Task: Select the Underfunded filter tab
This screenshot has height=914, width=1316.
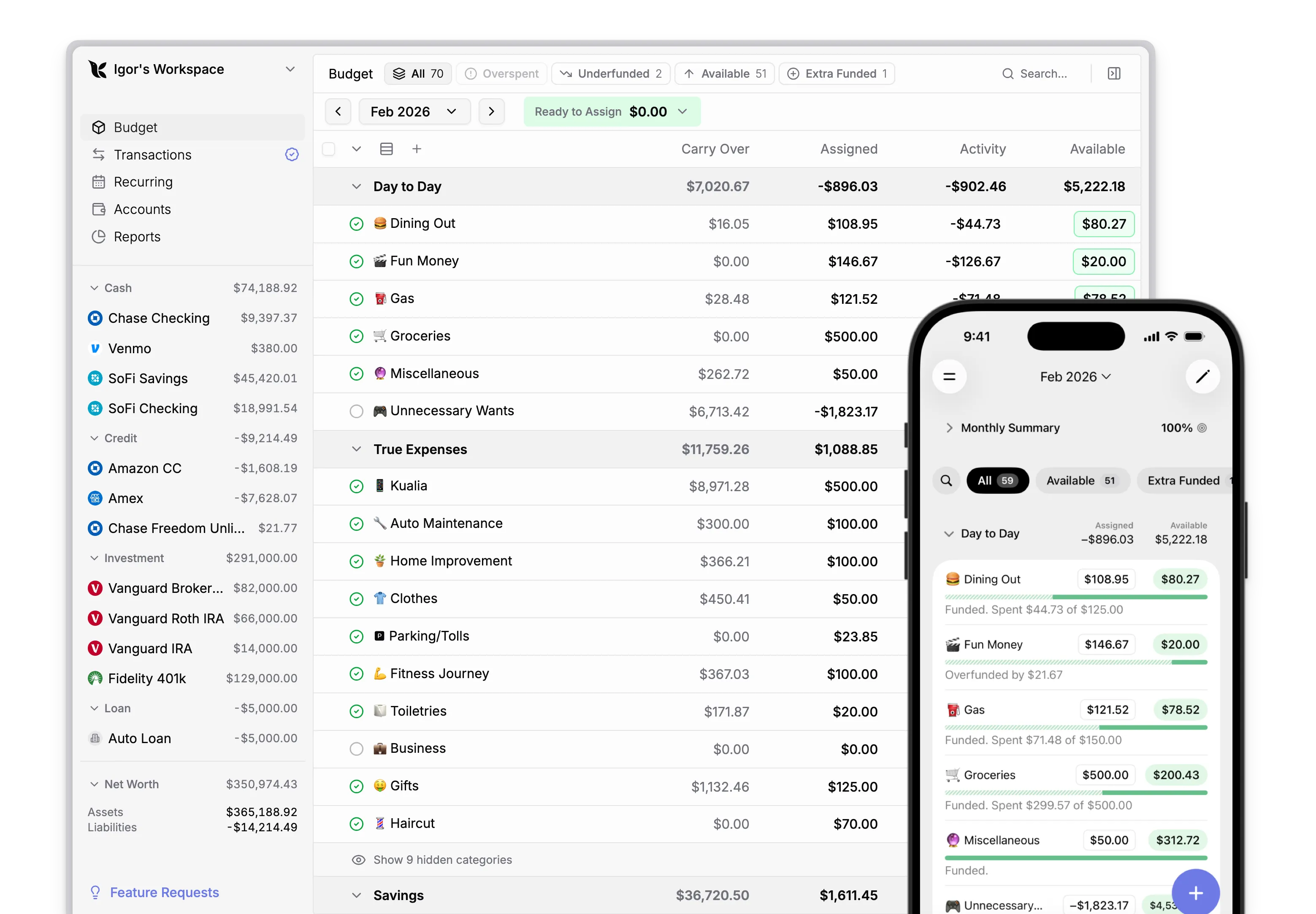Action: click(x=610, y=73)
